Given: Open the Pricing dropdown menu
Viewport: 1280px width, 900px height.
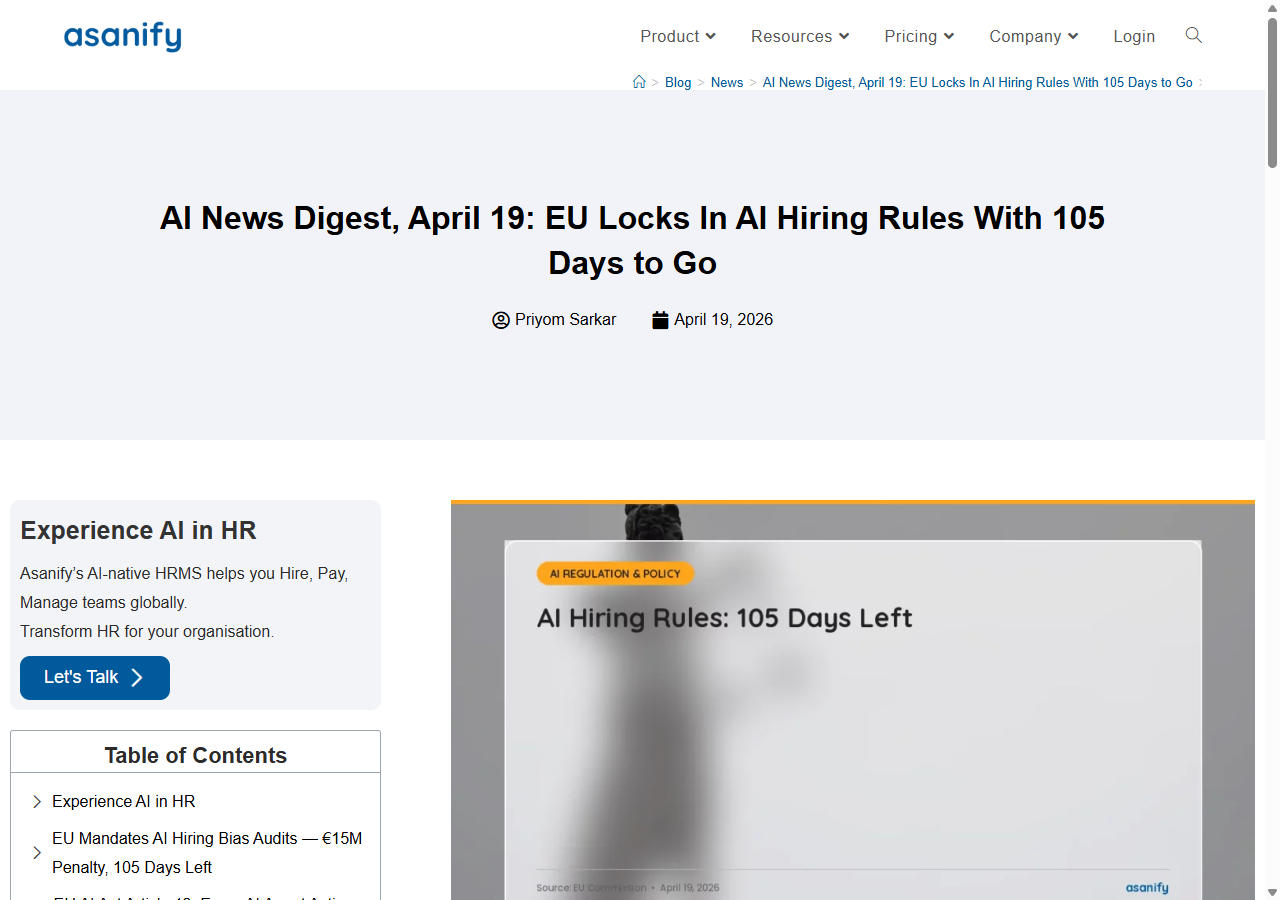Looking at the screenshot, I should (919, 36).
